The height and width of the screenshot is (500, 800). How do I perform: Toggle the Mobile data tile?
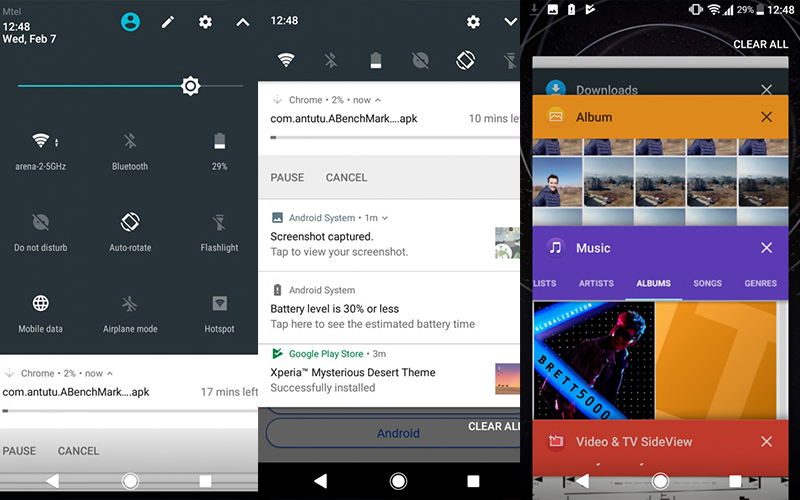pyautogui.click(x=41, y=314)
